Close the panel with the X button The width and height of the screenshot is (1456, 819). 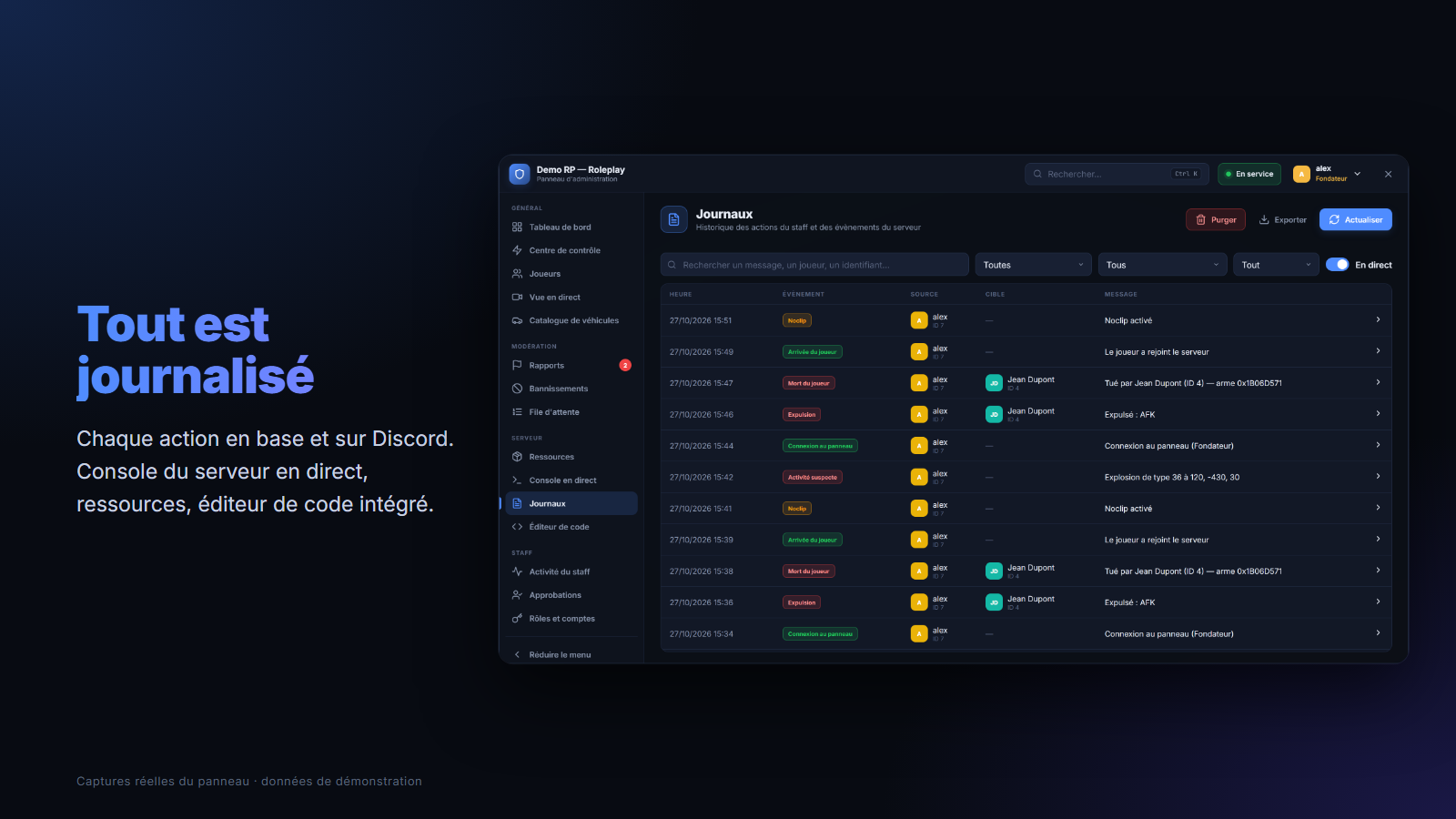click(x=1388, y=174)
